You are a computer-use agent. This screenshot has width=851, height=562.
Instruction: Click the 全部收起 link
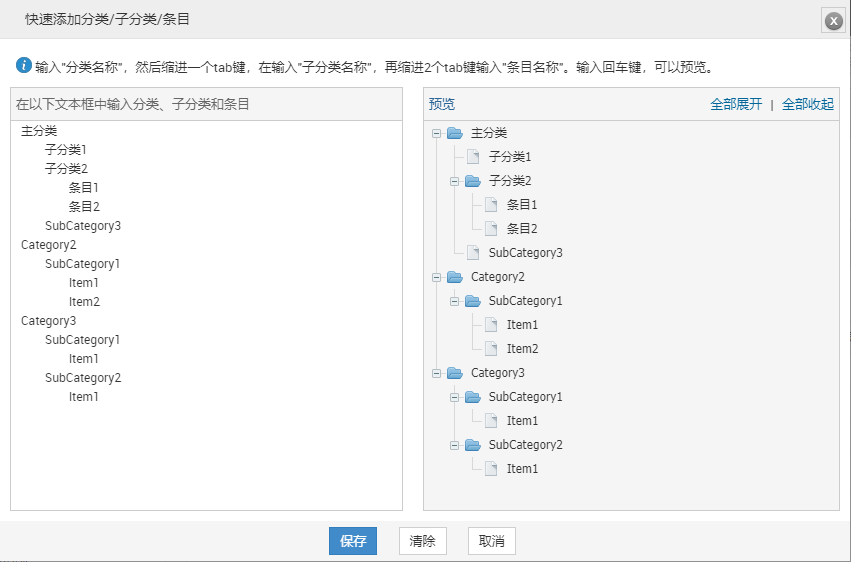point(808,104)
